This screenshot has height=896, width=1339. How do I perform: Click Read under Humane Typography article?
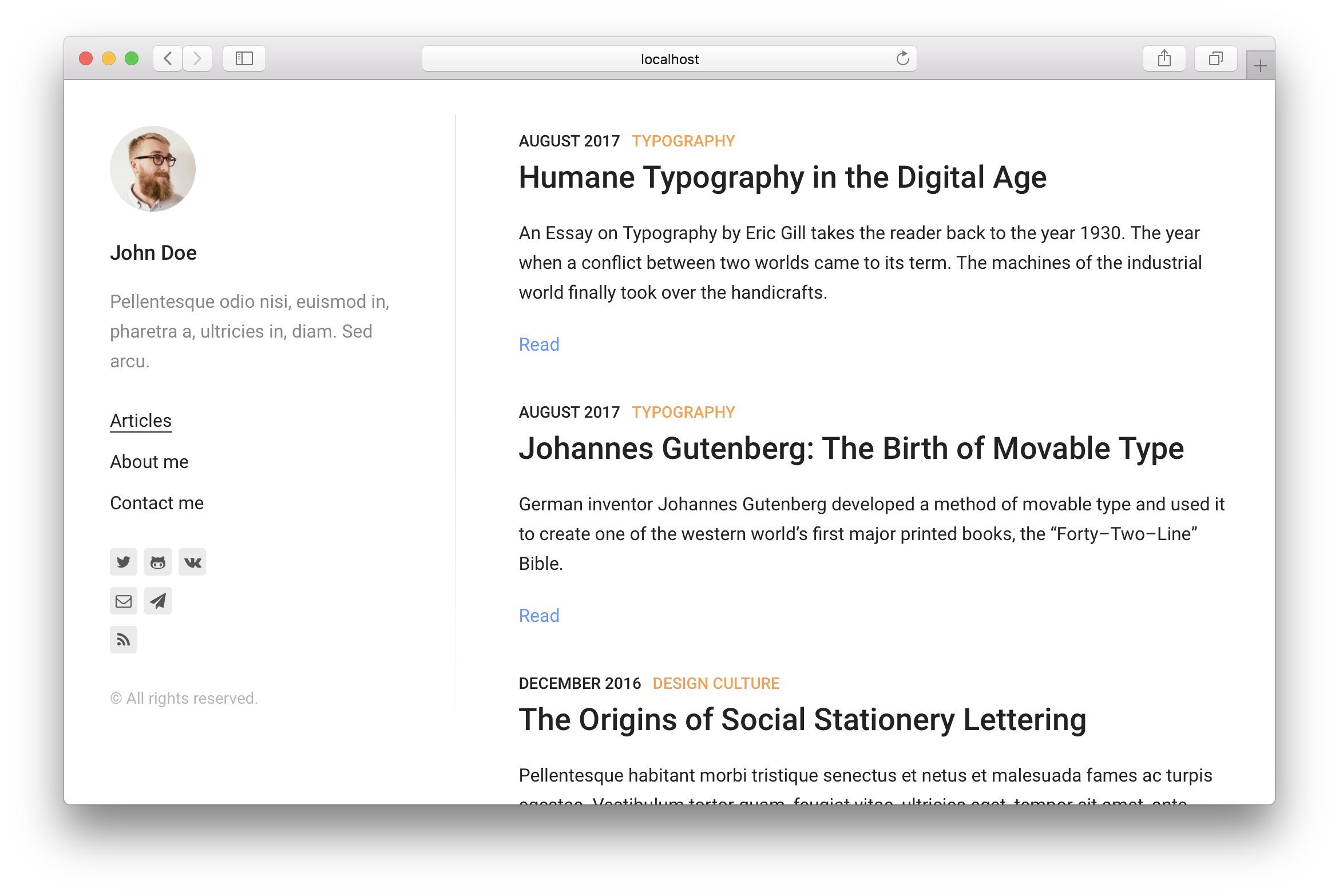click(x=539, y=344)
